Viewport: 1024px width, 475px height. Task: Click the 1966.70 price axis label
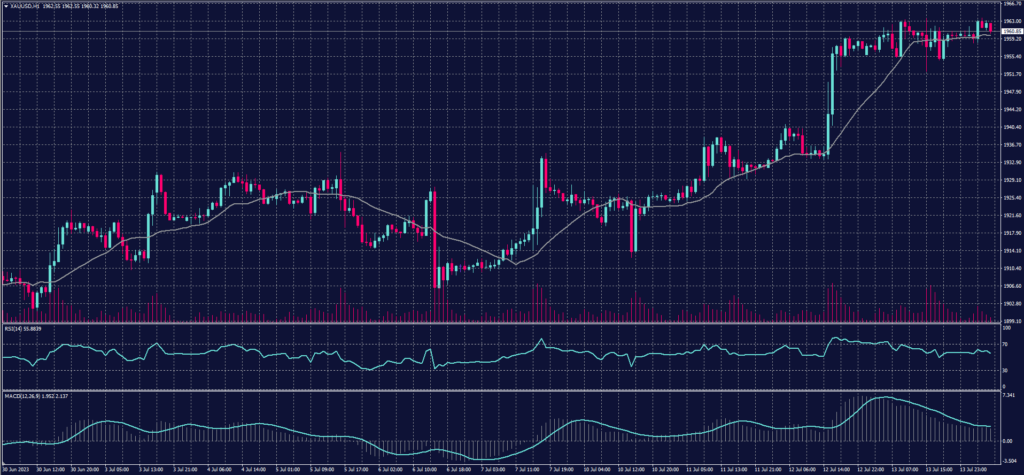point(1009,4)
